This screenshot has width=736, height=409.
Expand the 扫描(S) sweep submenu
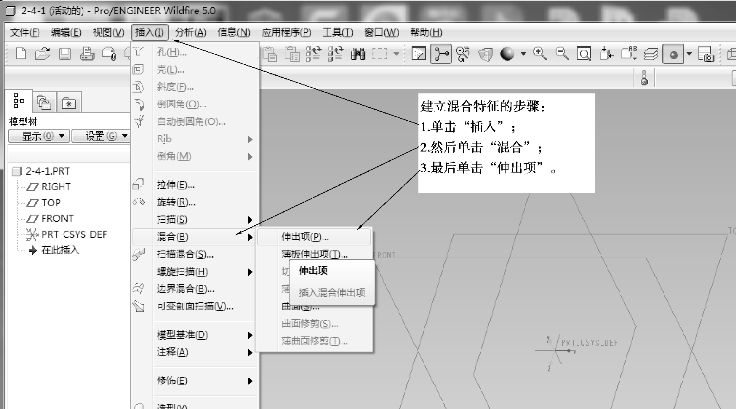click(195, 220)
